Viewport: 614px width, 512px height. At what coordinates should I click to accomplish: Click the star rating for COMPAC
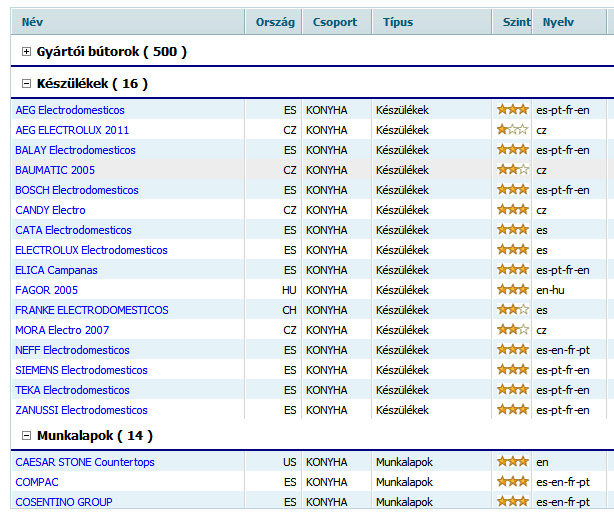coord(513,481)
